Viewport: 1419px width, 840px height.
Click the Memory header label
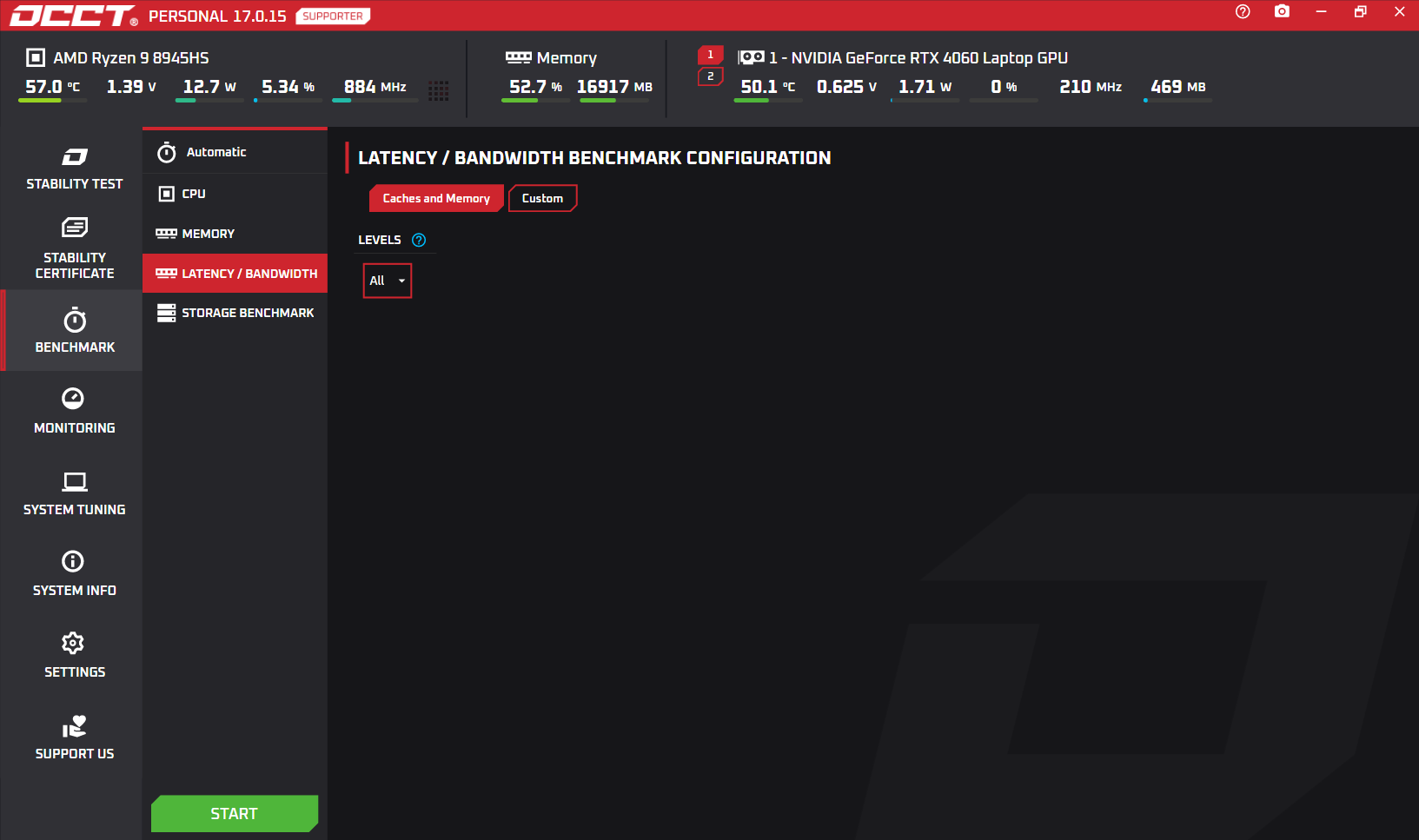point(567,58)
